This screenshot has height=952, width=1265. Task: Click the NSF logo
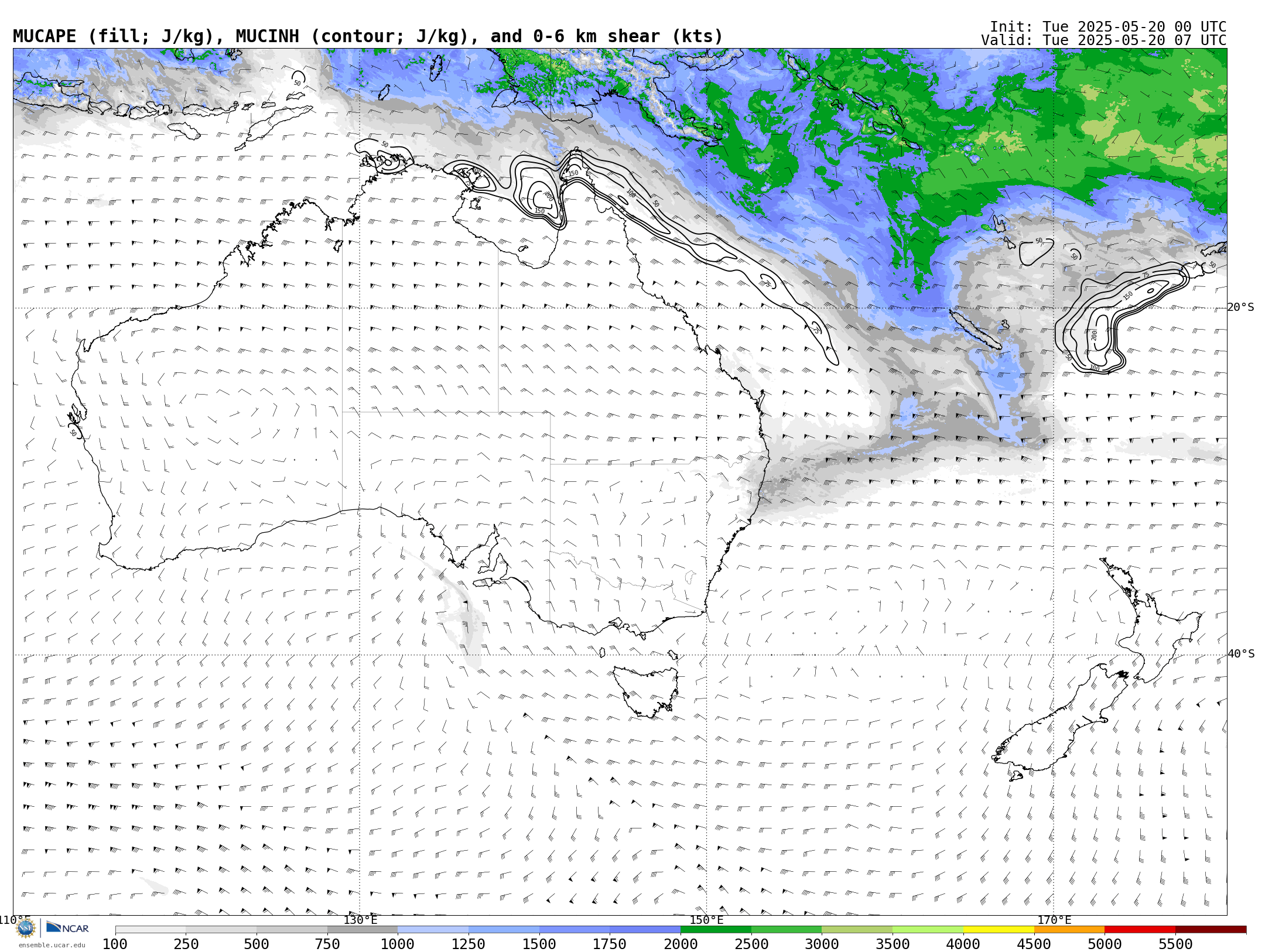click(26, 928)
